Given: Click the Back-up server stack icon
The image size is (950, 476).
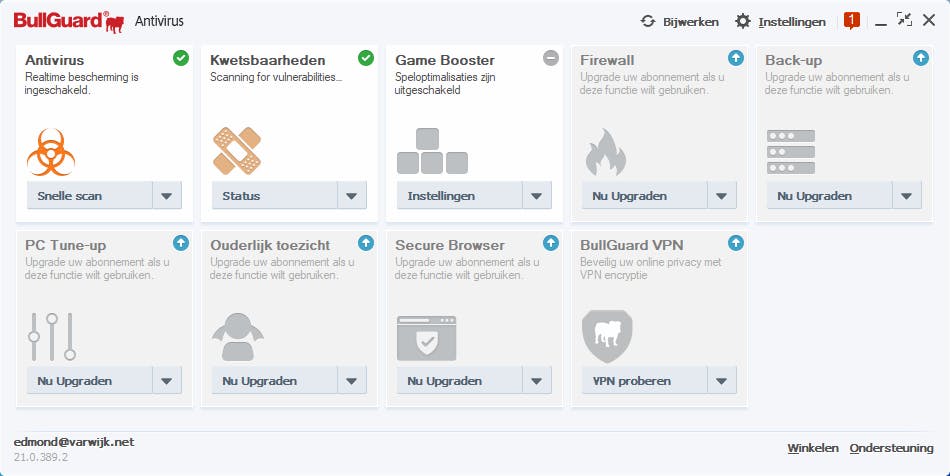Looking at the screenshot, I should [791, 151].
